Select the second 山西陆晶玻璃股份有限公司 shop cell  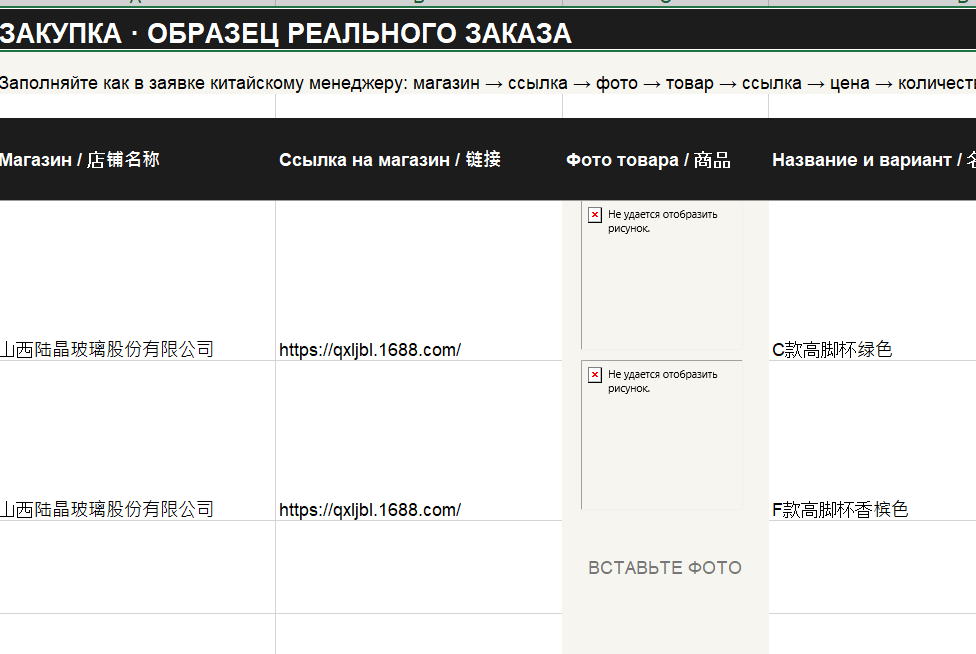coord(138,441)
